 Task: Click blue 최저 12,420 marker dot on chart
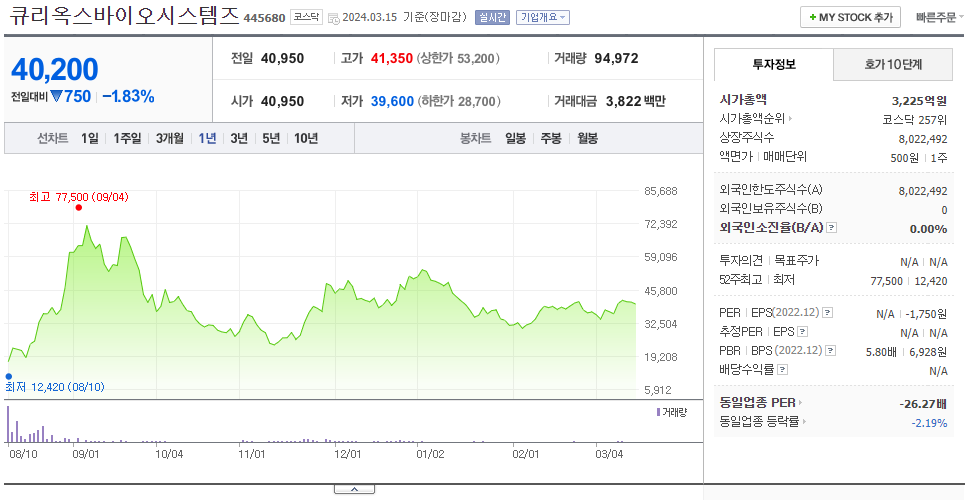[9, 377]
